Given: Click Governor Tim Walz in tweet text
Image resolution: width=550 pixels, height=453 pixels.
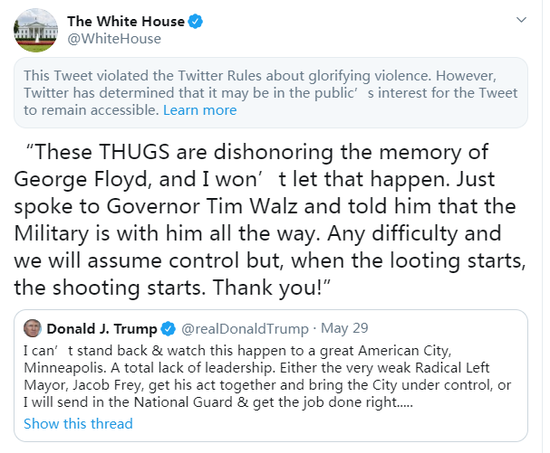Looking at the screenshot, I should pyautogui.click(x=202, y=206).
